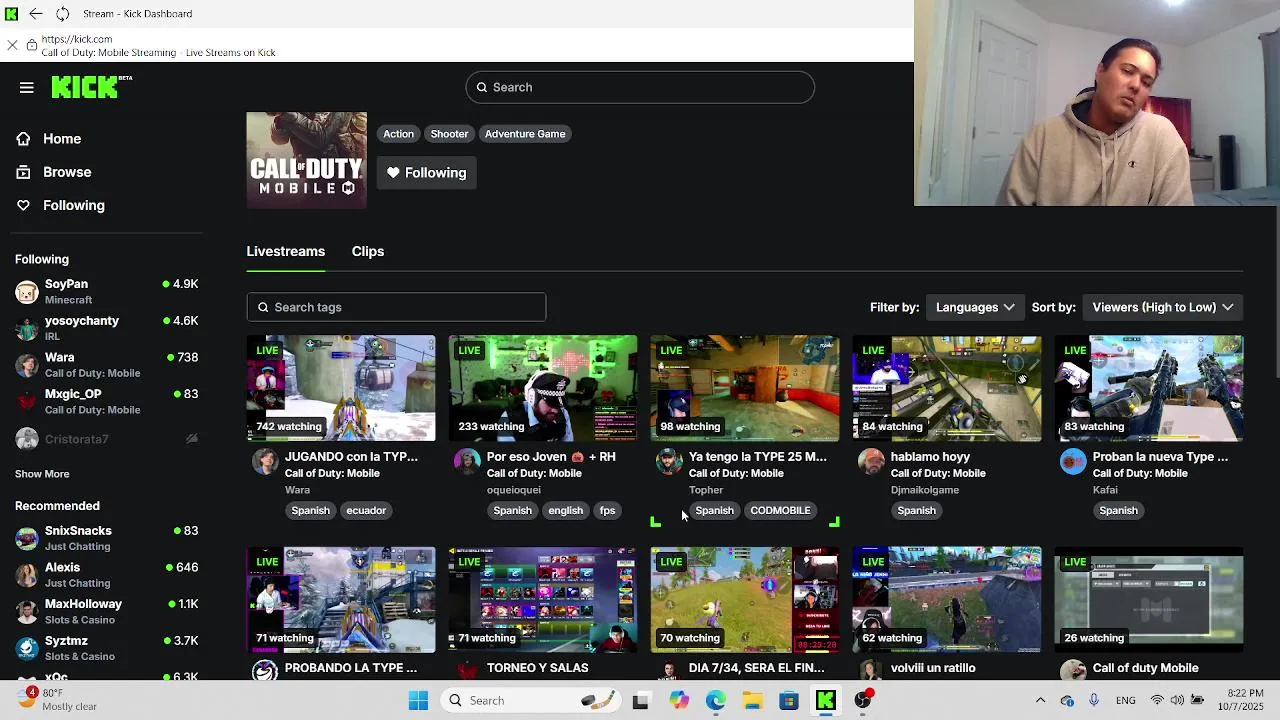The height and width of the screenshot is (720, 1280).
Task: Select Spanish tag on Kafai stream
Action: [1118, 511]
